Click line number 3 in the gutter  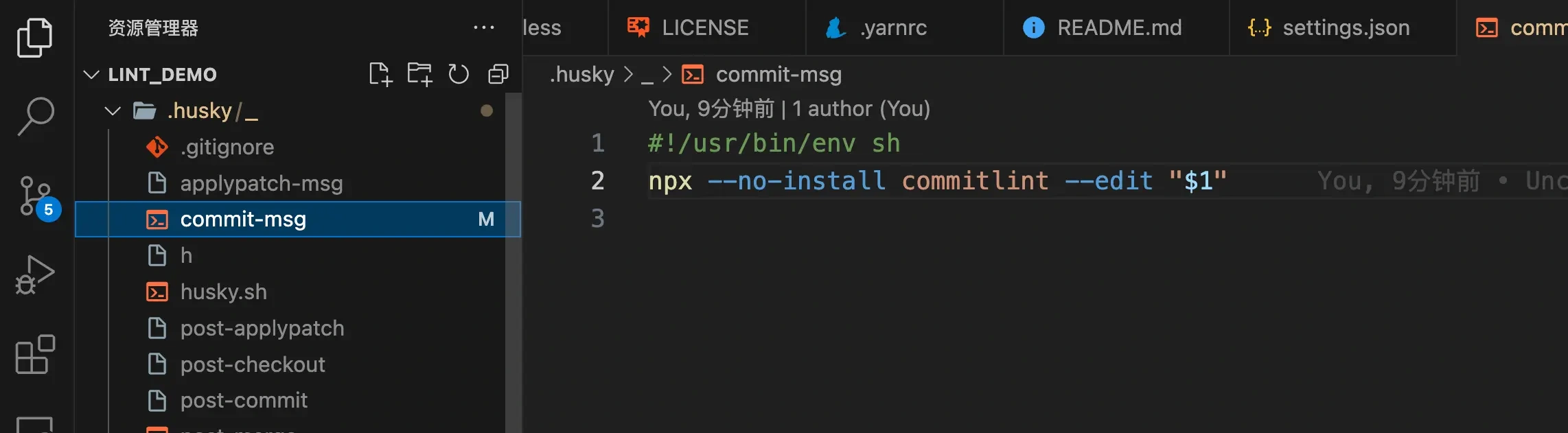(x=598, y=218)
